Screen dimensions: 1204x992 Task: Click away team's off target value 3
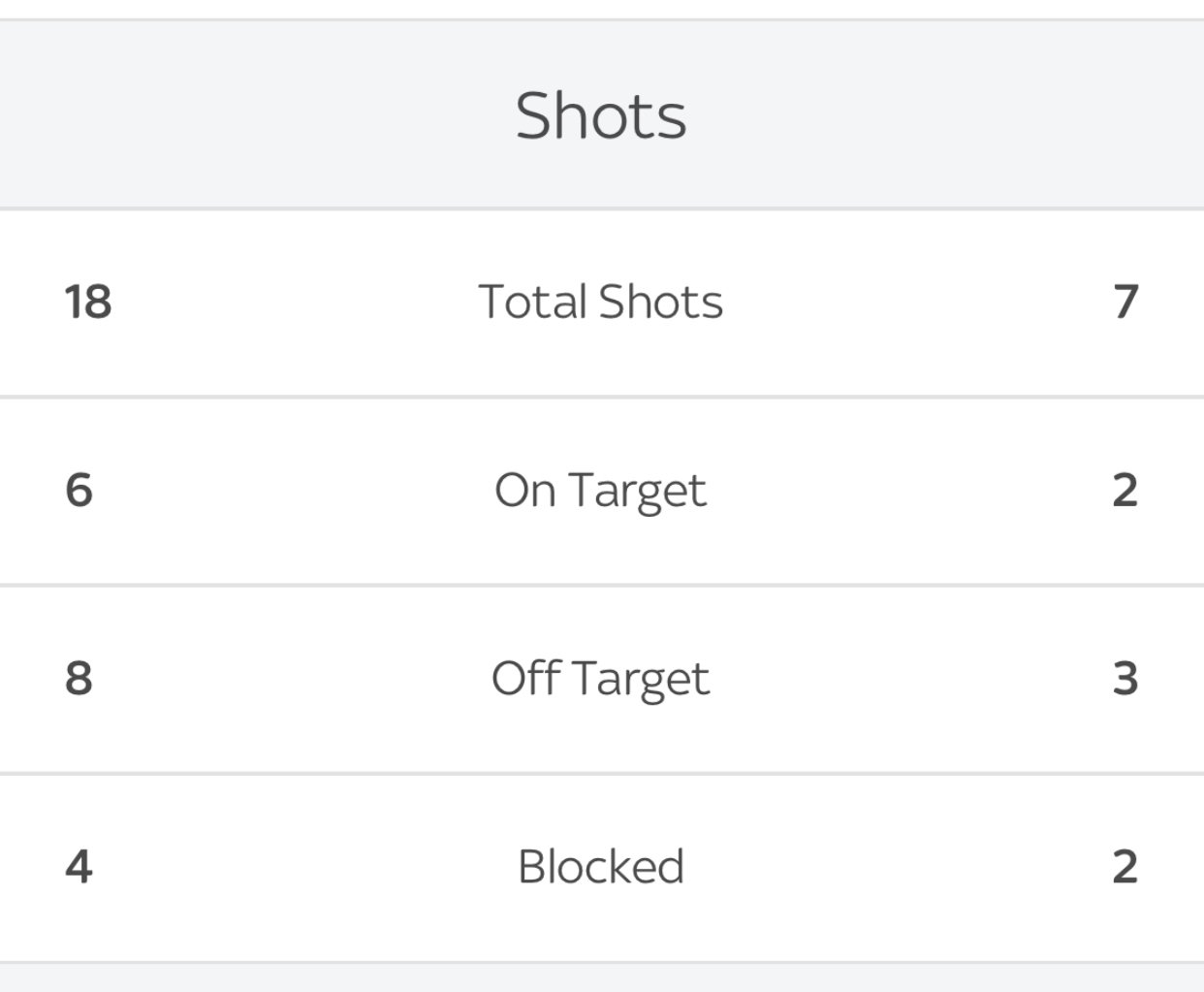tap(1125, 678)
